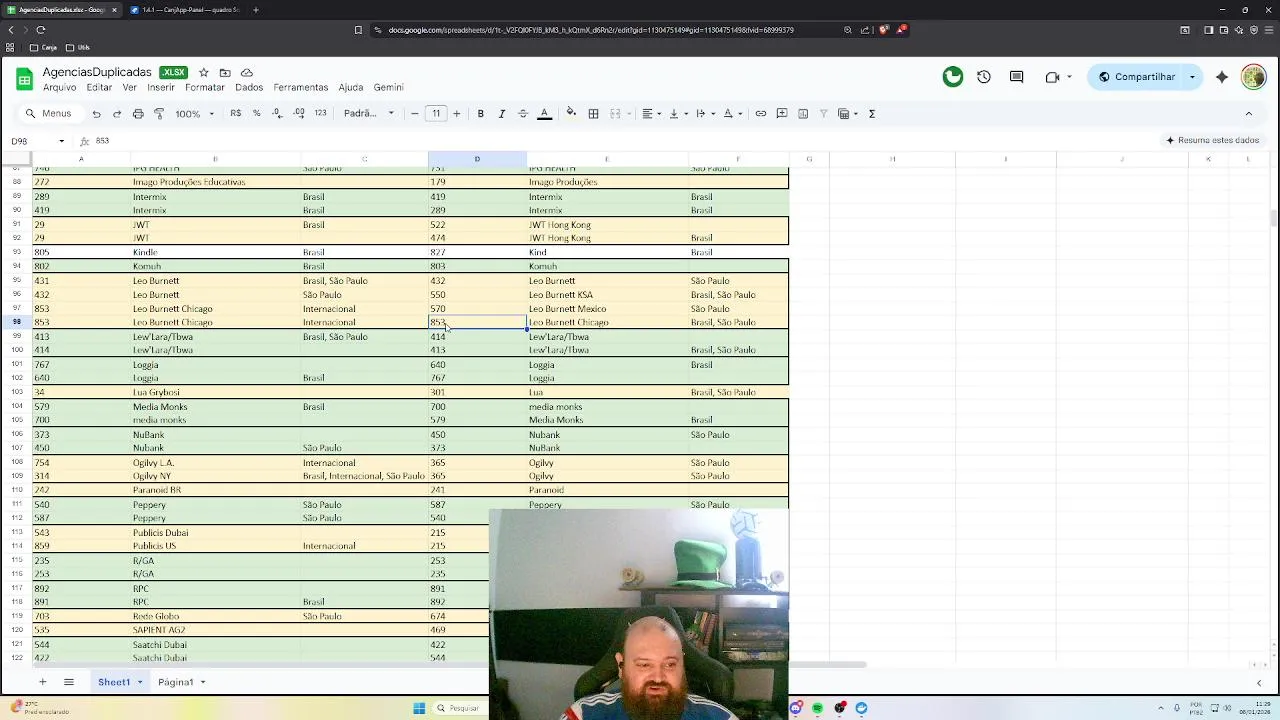This screenshot has height=720, width=1280.
Task: Toggle italic formatting
Action: pos(501,114)
